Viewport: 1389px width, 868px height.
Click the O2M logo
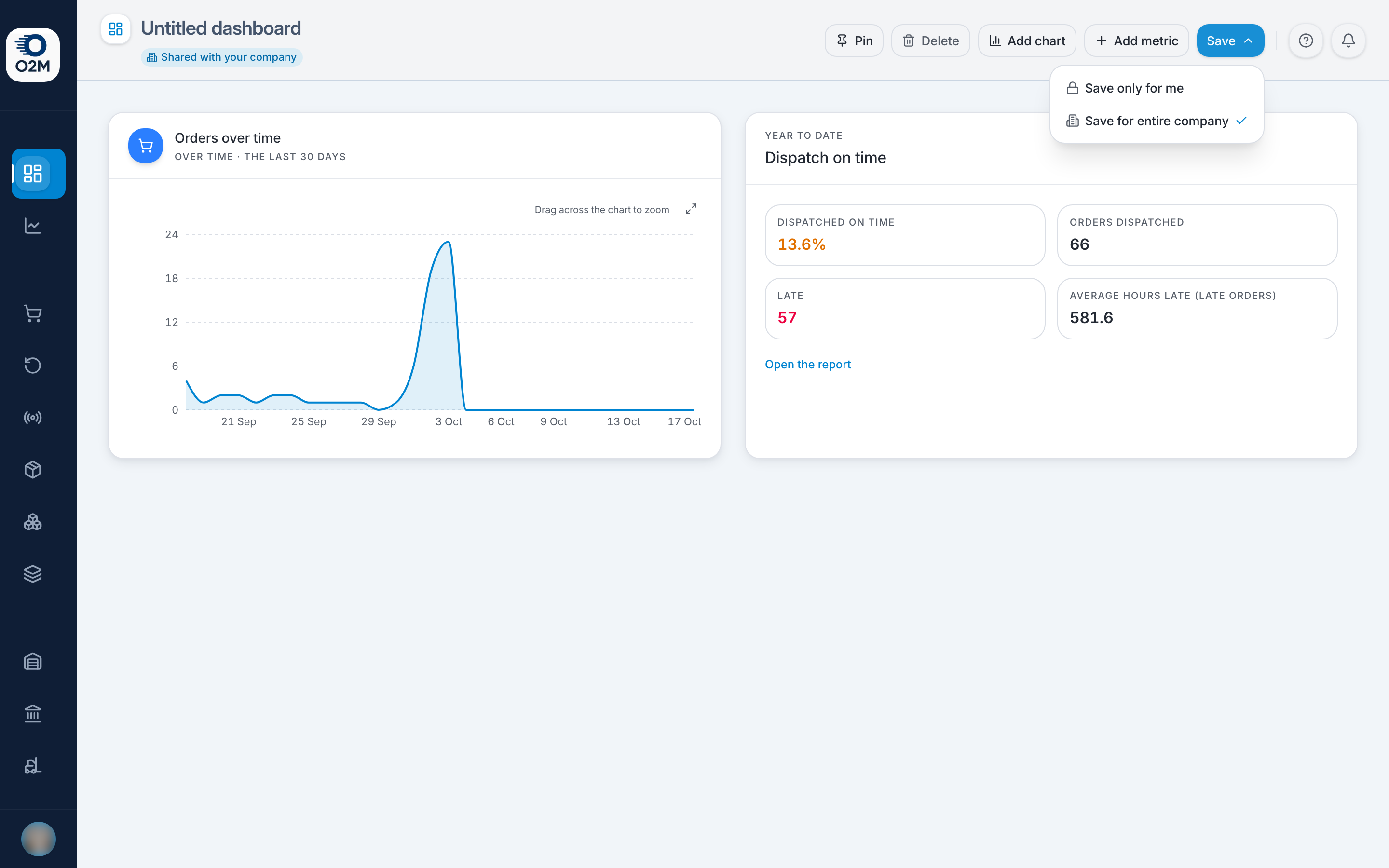(x=33, y=54)
